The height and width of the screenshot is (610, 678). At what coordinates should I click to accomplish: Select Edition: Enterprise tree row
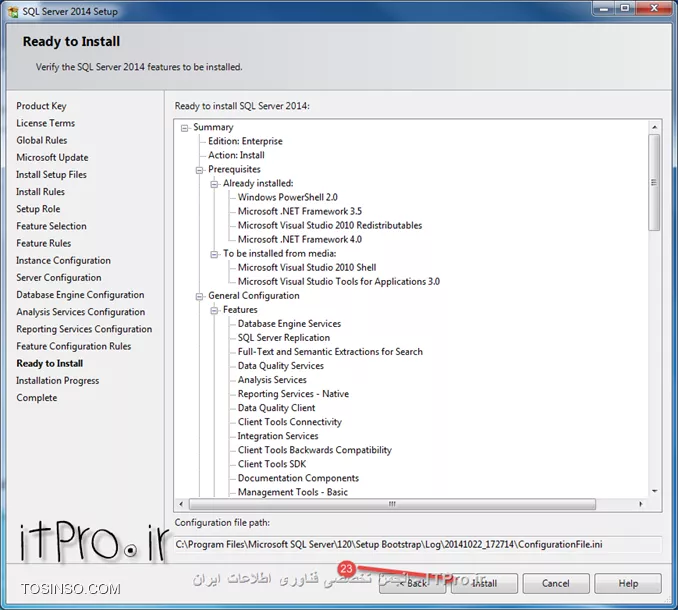point(245,141)
